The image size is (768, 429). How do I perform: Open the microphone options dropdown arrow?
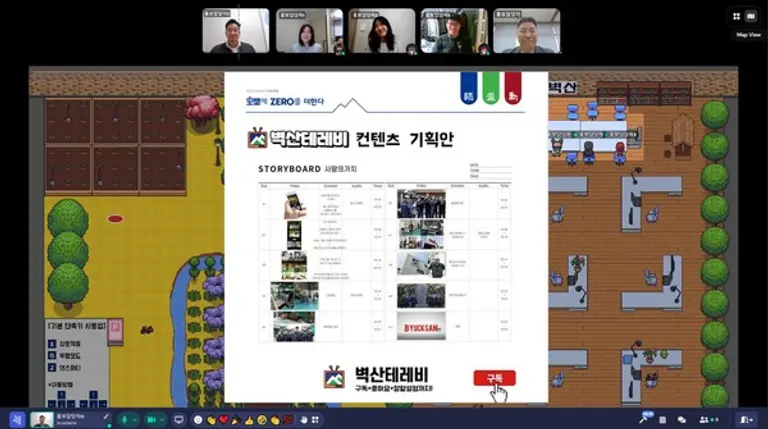coord(135,420)
